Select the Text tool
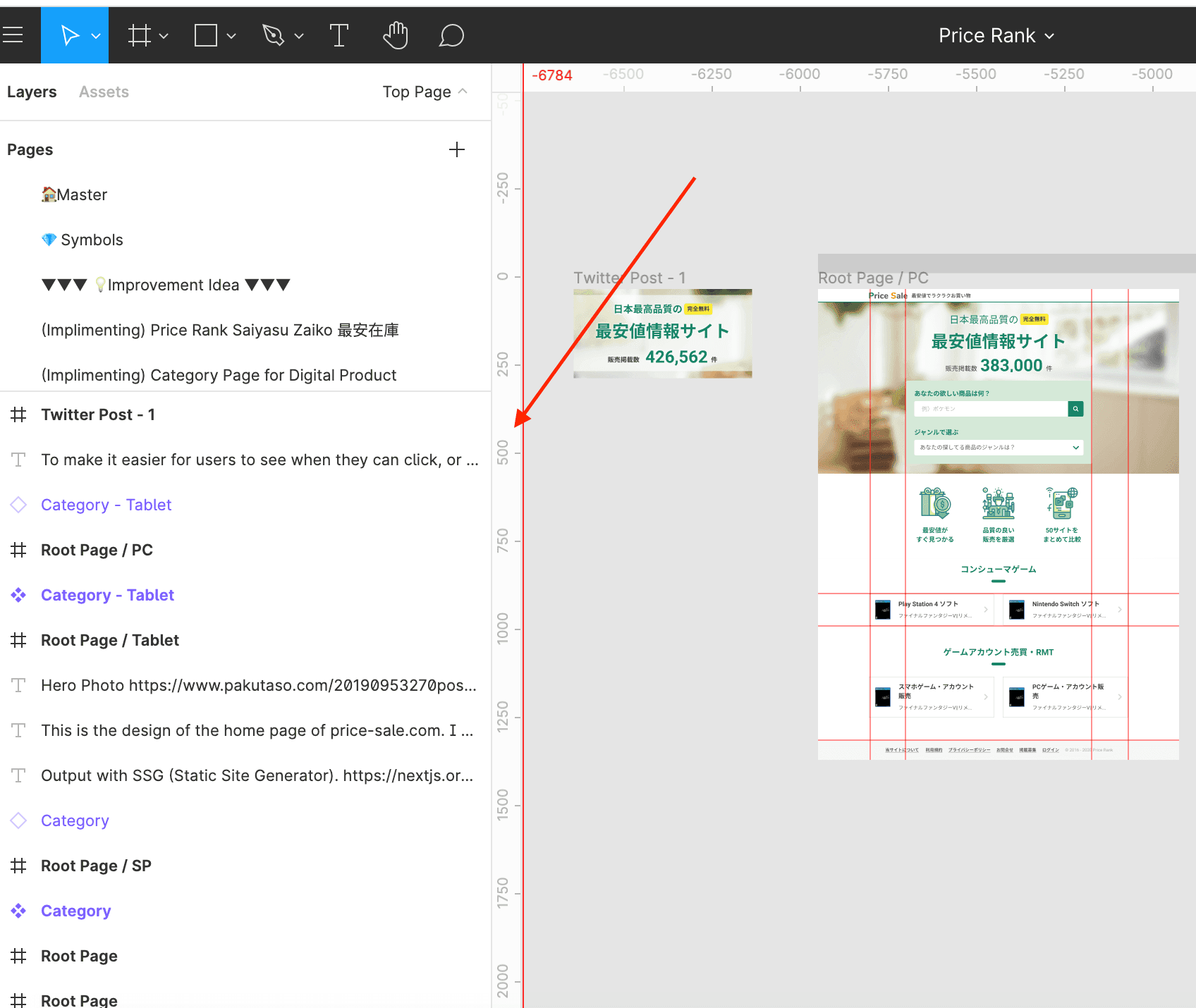Image resolution: width=1196 pixels, height=1008 pixels. point(339,35)
